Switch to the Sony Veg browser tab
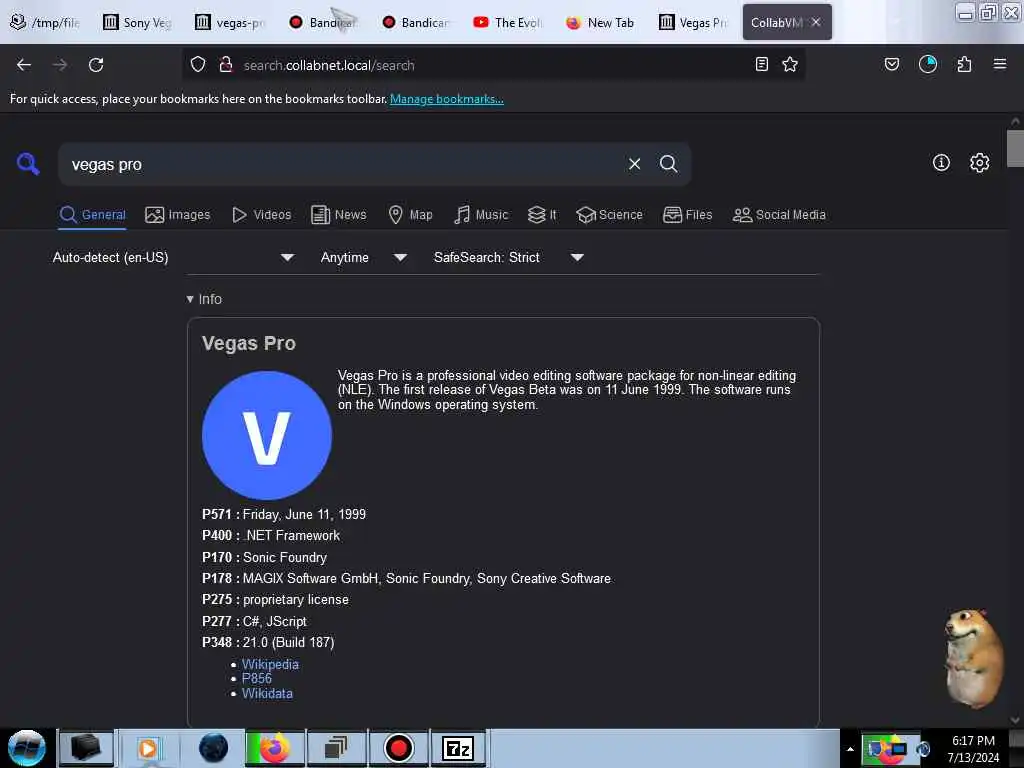 (138, 22)
